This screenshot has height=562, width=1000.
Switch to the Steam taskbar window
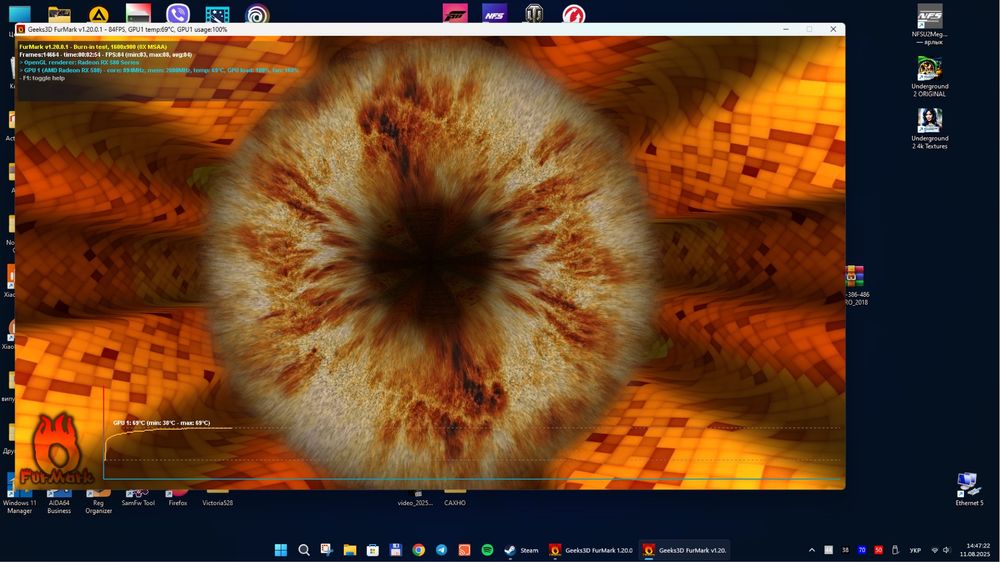522,550
